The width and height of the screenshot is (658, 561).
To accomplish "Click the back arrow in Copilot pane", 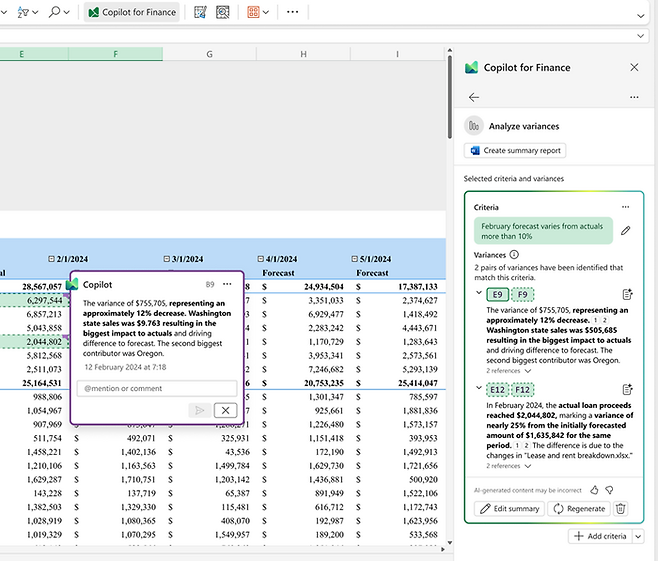I will 474,97.
